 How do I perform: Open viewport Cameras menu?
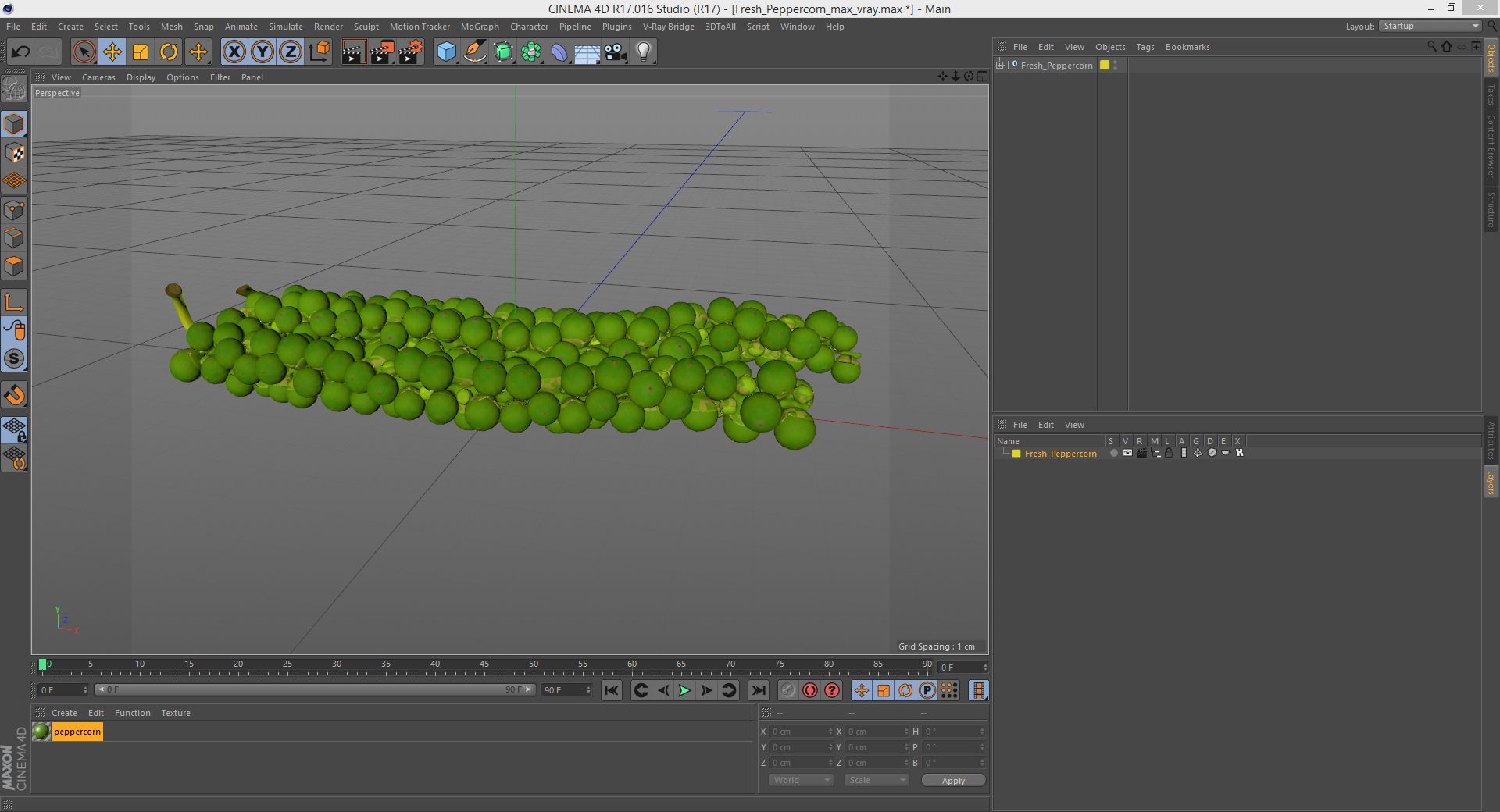[98, 77]
